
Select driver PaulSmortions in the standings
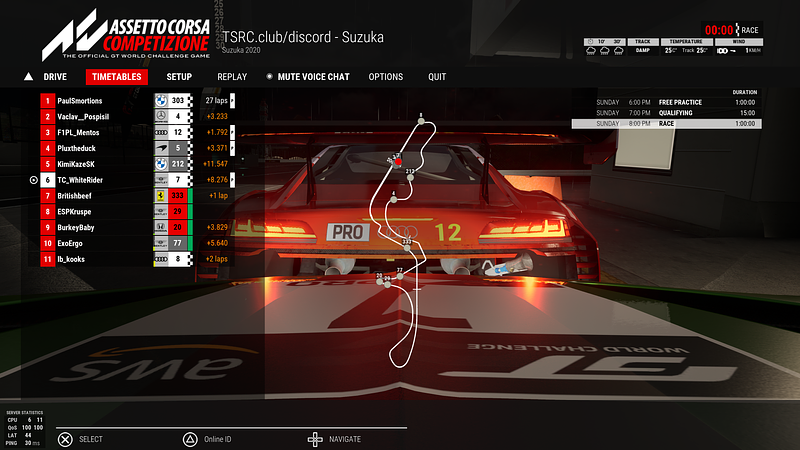click(x=80, y=101)
